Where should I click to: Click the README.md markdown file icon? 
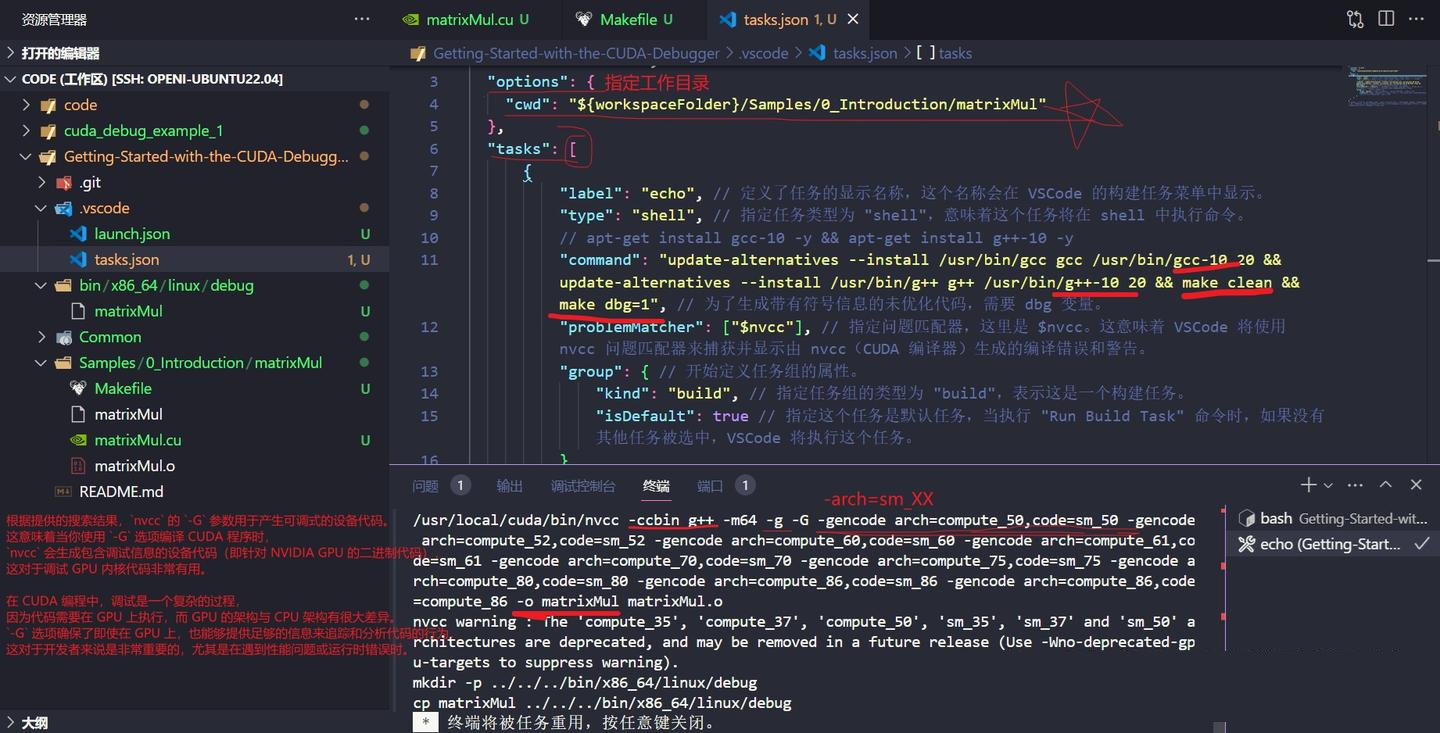click(62, 492)
